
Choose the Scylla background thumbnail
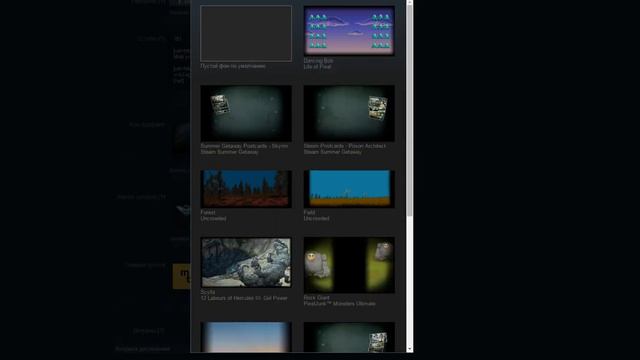pos(246,262)
